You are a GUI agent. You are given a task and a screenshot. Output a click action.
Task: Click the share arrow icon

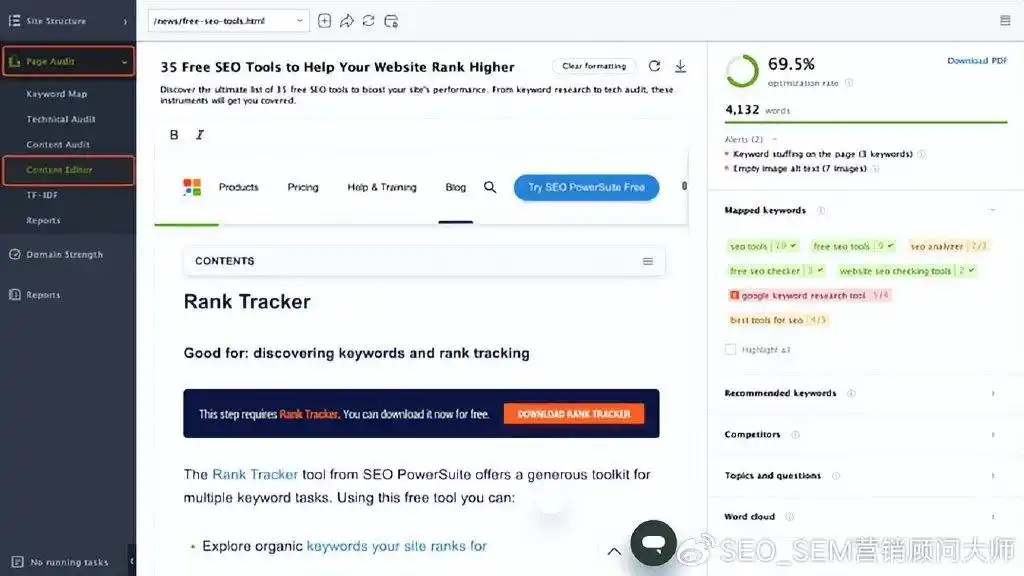coord(346,21)
